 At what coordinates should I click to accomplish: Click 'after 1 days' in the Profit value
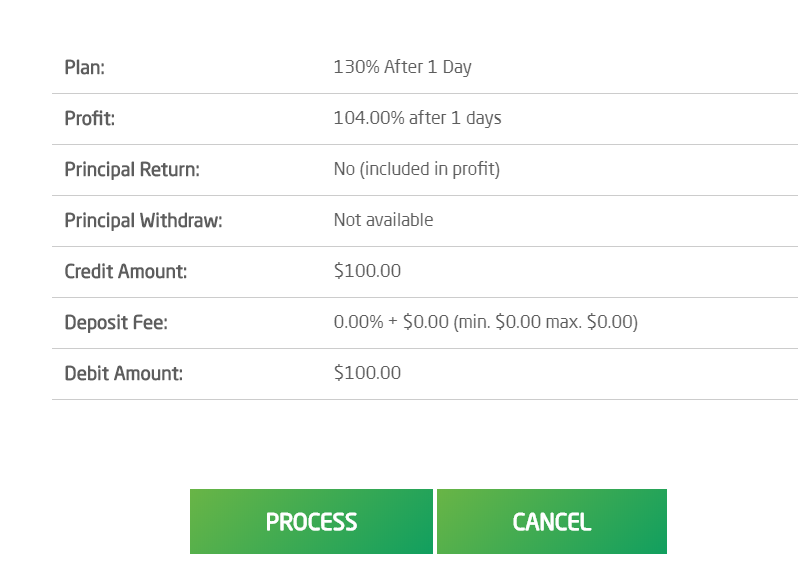point(456,119)
